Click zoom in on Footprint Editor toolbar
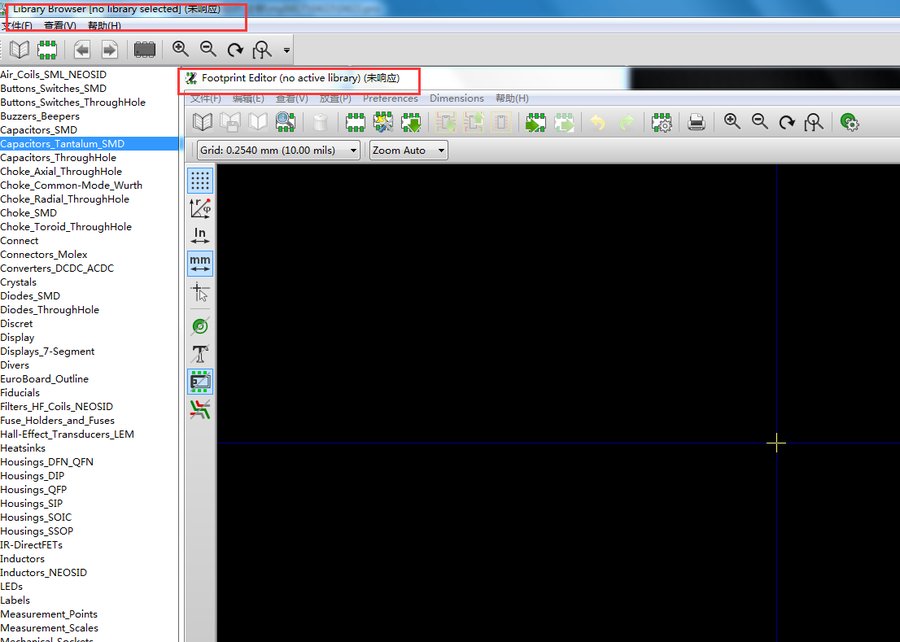The width and height of the screenshot is (900, 642). point(732,122)
